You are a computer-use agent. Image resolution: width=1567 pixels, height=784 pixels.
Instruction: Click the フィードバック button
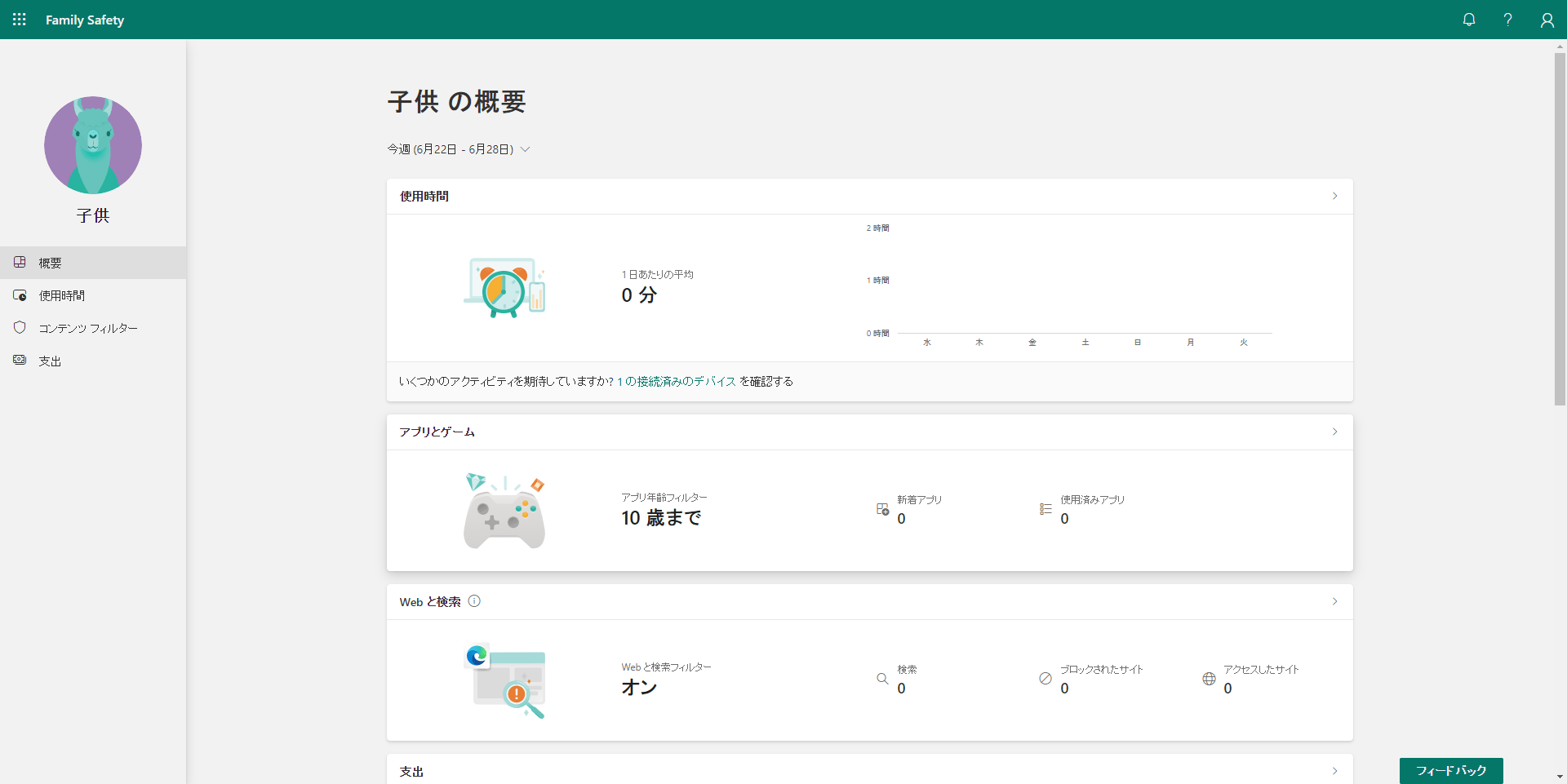click(x=1451, y=770)
